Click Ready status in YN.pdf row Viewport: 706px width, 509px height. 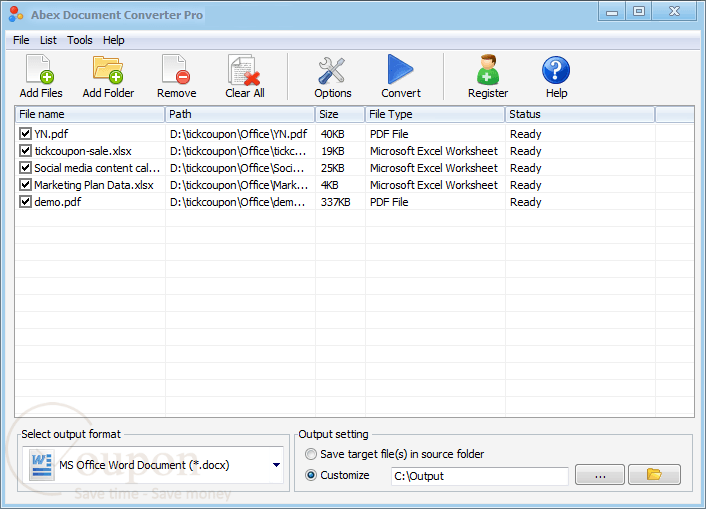(525, 134)
